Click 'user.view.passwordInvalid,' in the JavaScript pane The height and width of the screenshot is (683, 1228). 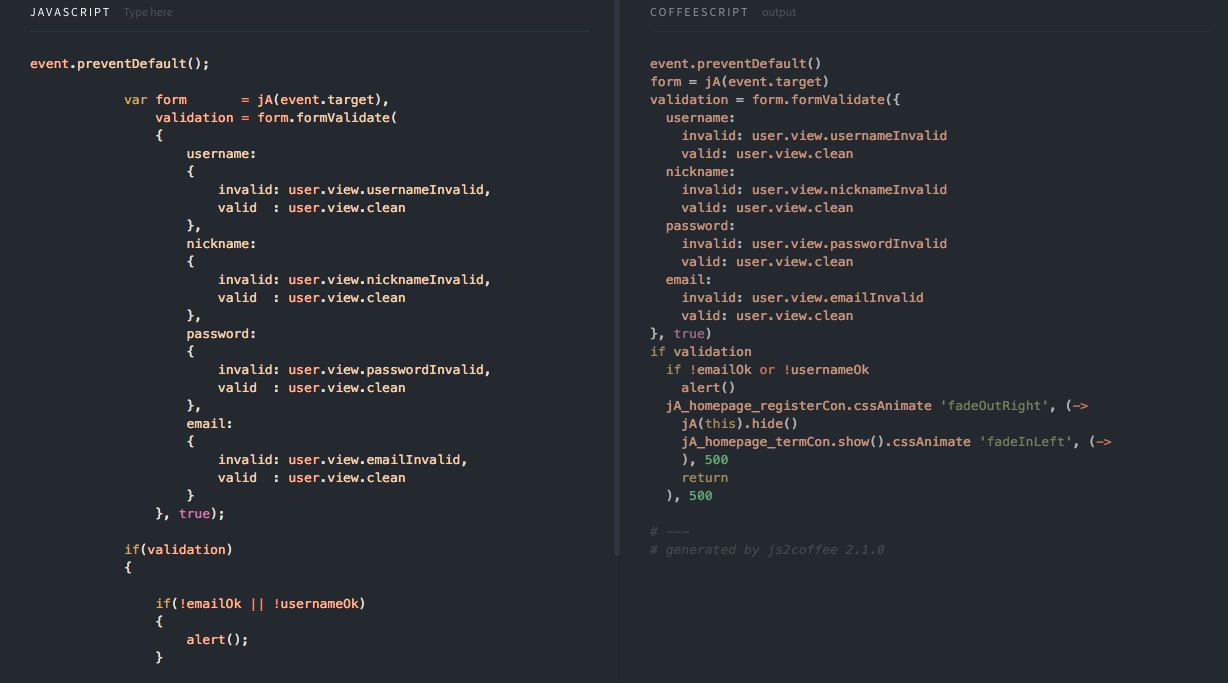pos(390,370)
